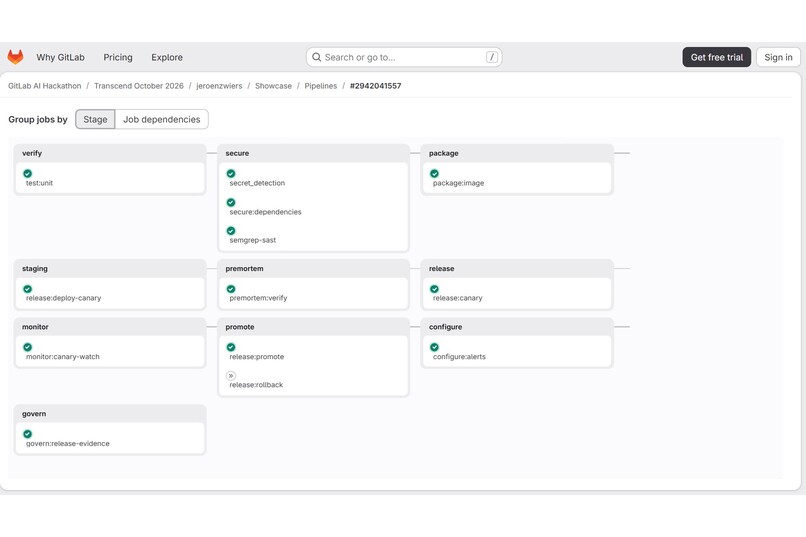Click the secure:dependencies passed status icon

click(x=231, y=202)
